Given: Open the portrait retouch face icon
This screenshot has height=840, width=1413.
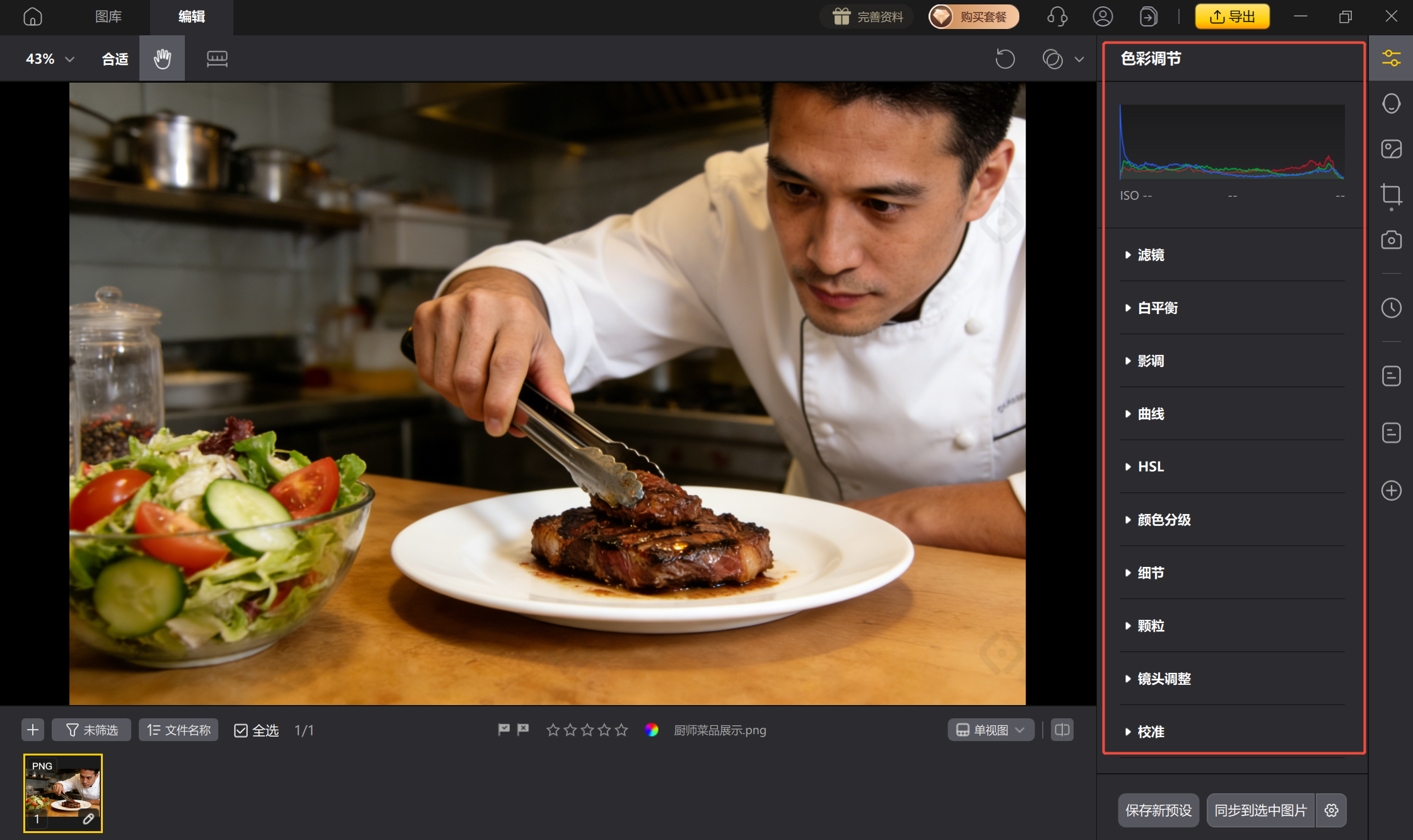Looking at the screenshot, I should coord(1391,103).
